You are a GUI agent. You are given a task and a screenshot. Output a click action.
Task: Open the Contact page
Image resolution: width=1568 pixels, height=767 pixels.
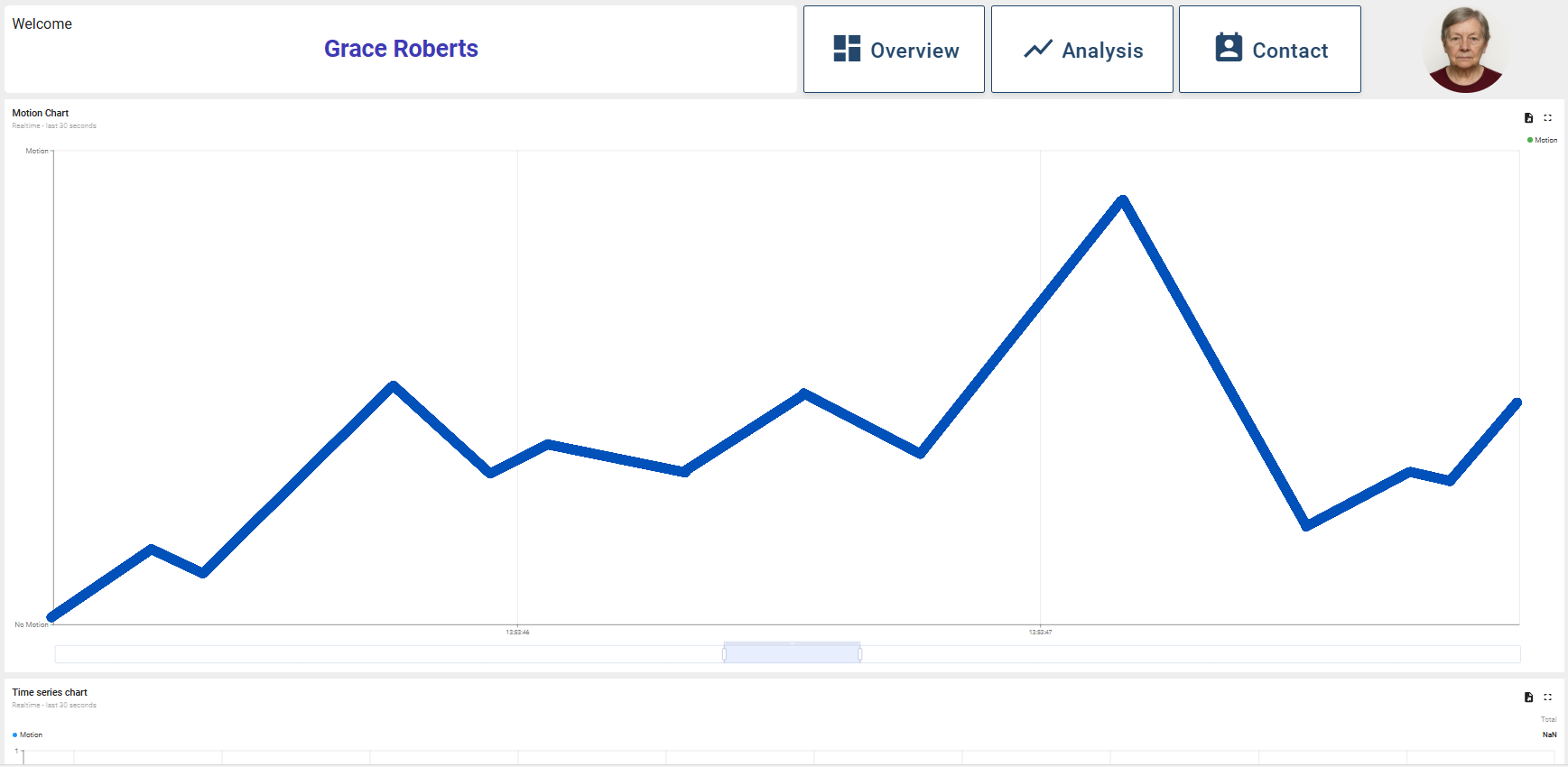[1269, 50]
